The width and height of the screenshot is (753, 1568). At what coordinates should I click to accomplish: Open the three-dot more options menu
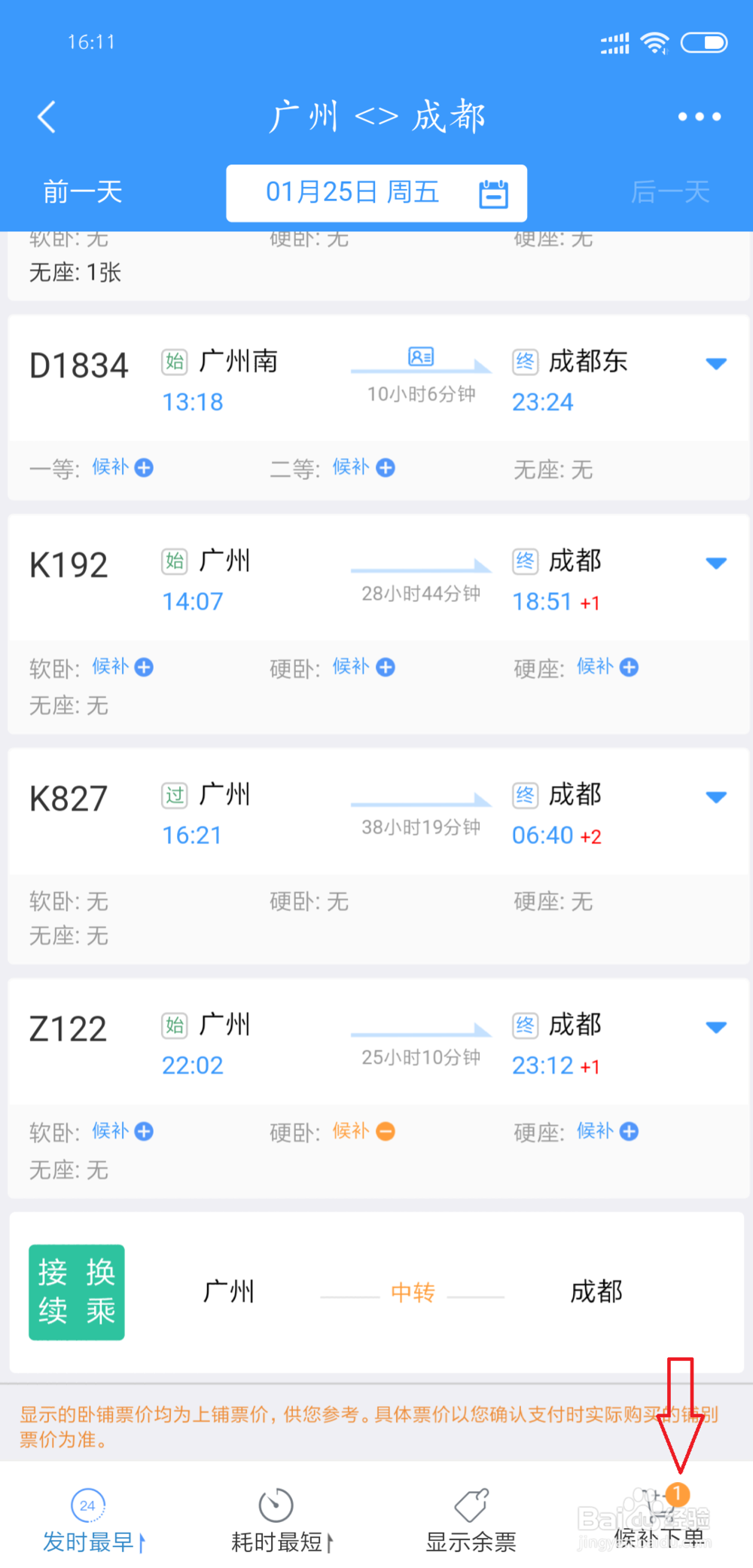coord(699,117)
